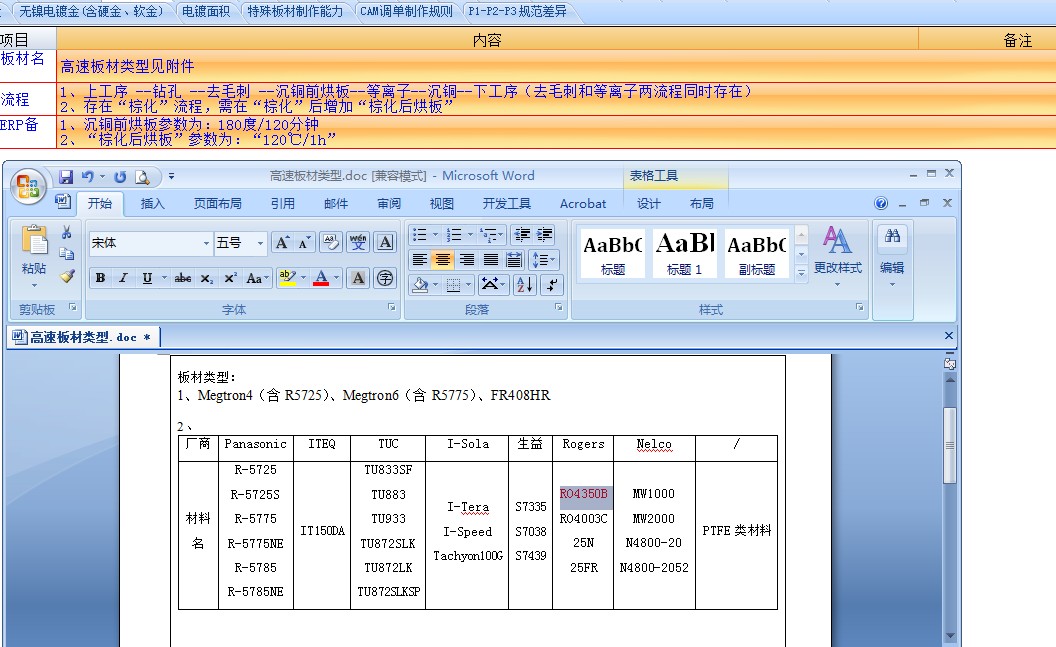Sort with the A-Z icon

525,285
